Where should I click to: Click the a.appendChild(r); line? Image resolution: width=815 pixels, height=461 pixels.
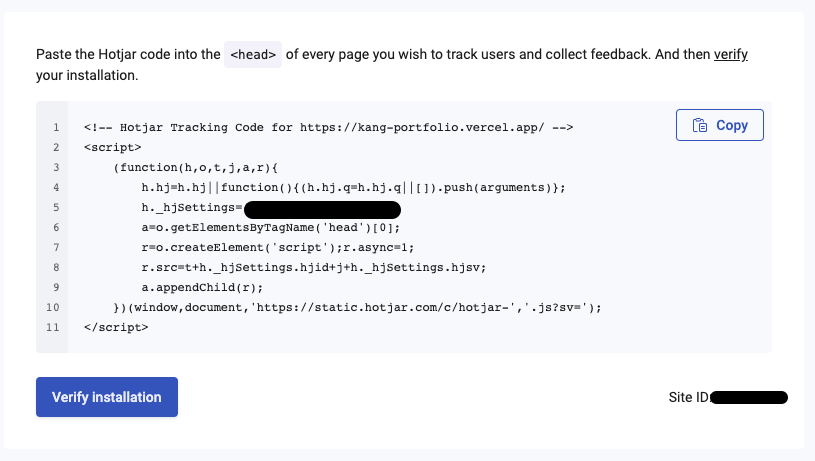point(202,287)
